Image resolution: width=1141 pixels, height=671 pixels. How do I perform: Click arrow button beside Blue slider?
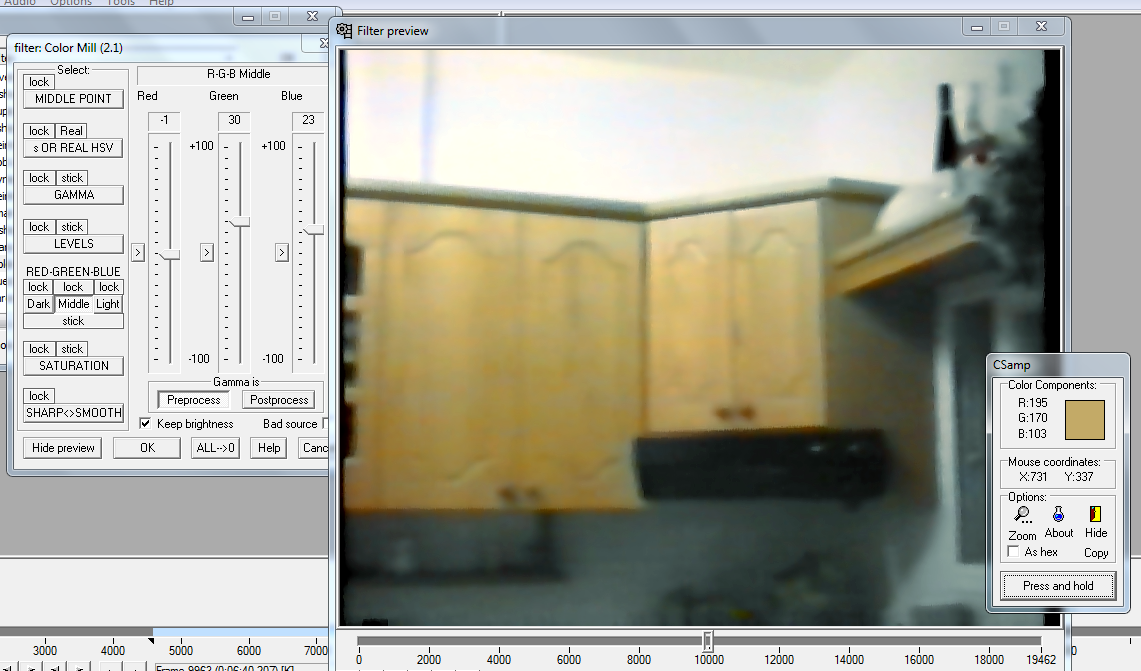(282, 253)
